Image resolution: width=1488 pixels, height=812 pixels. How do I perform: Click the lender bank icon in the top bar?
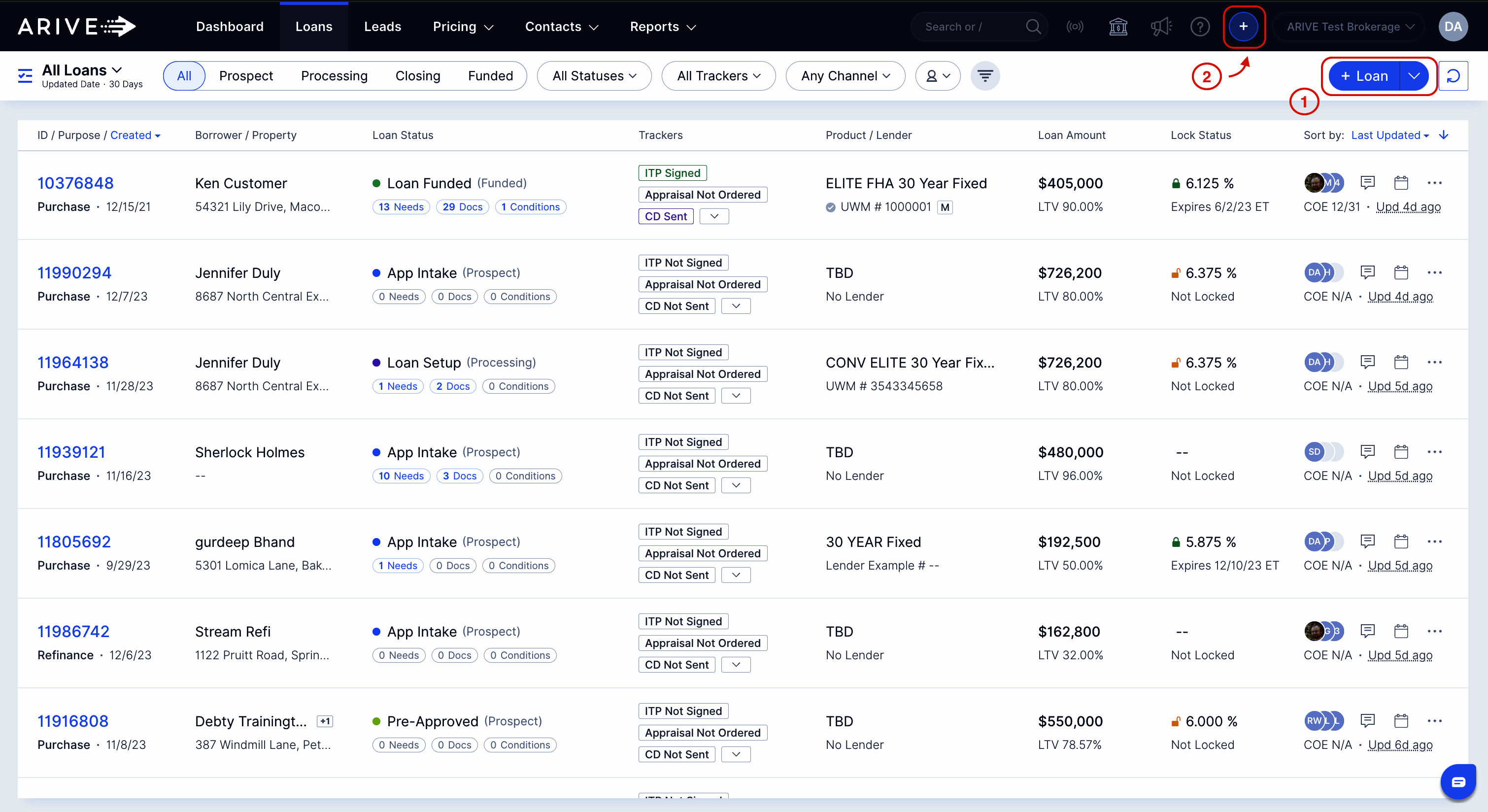(1119, 27)
